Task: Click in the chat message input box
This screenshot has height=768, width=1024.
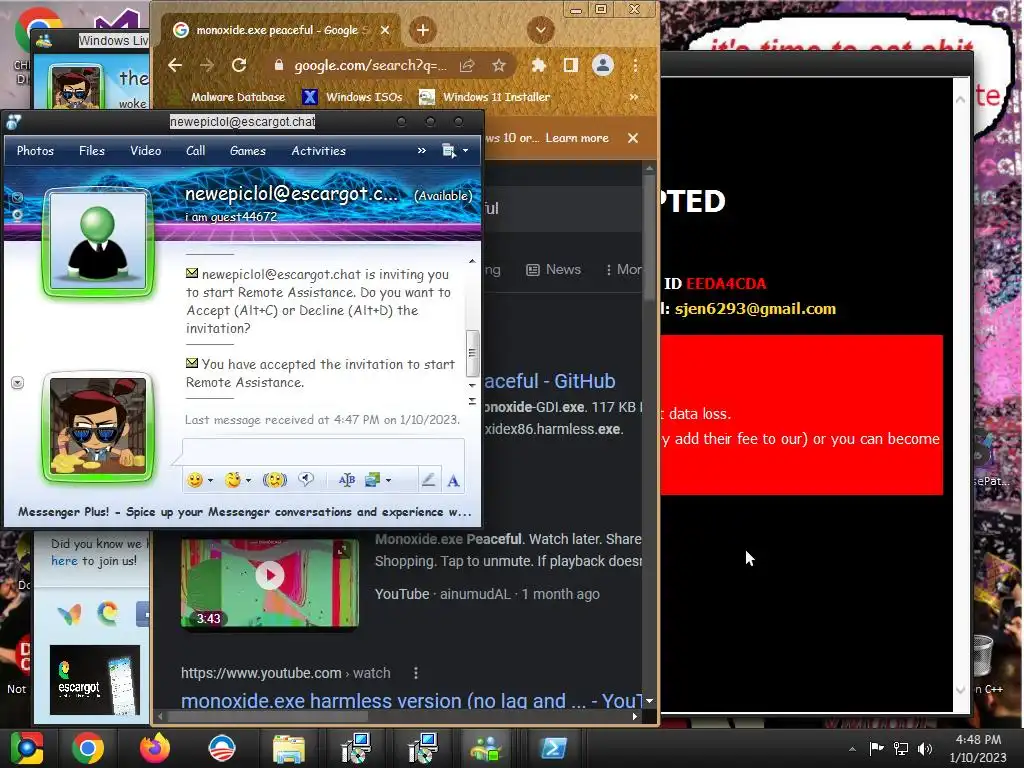Action: pos(323,451)
